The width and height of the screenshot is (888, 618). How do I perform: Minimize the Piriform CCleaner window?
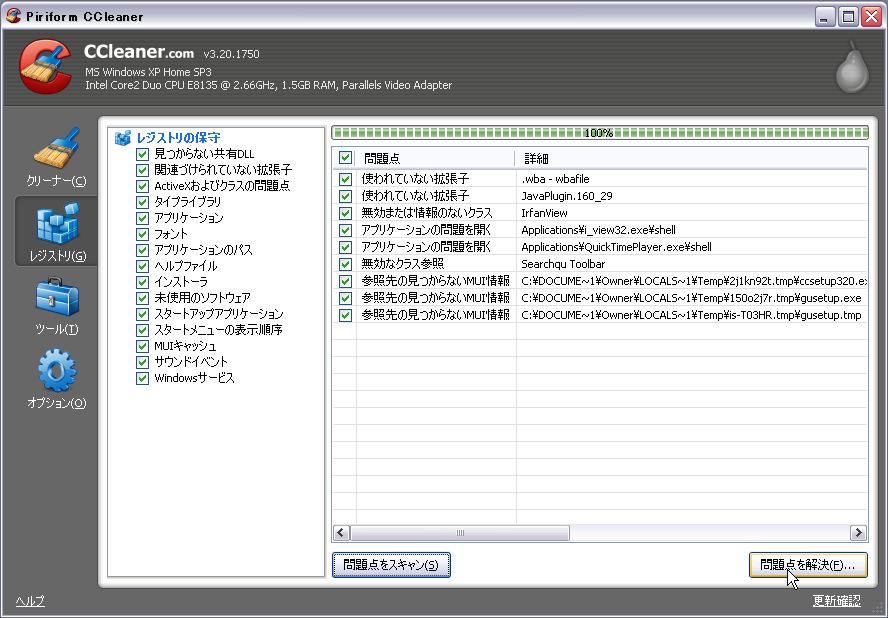coord(825,16)
